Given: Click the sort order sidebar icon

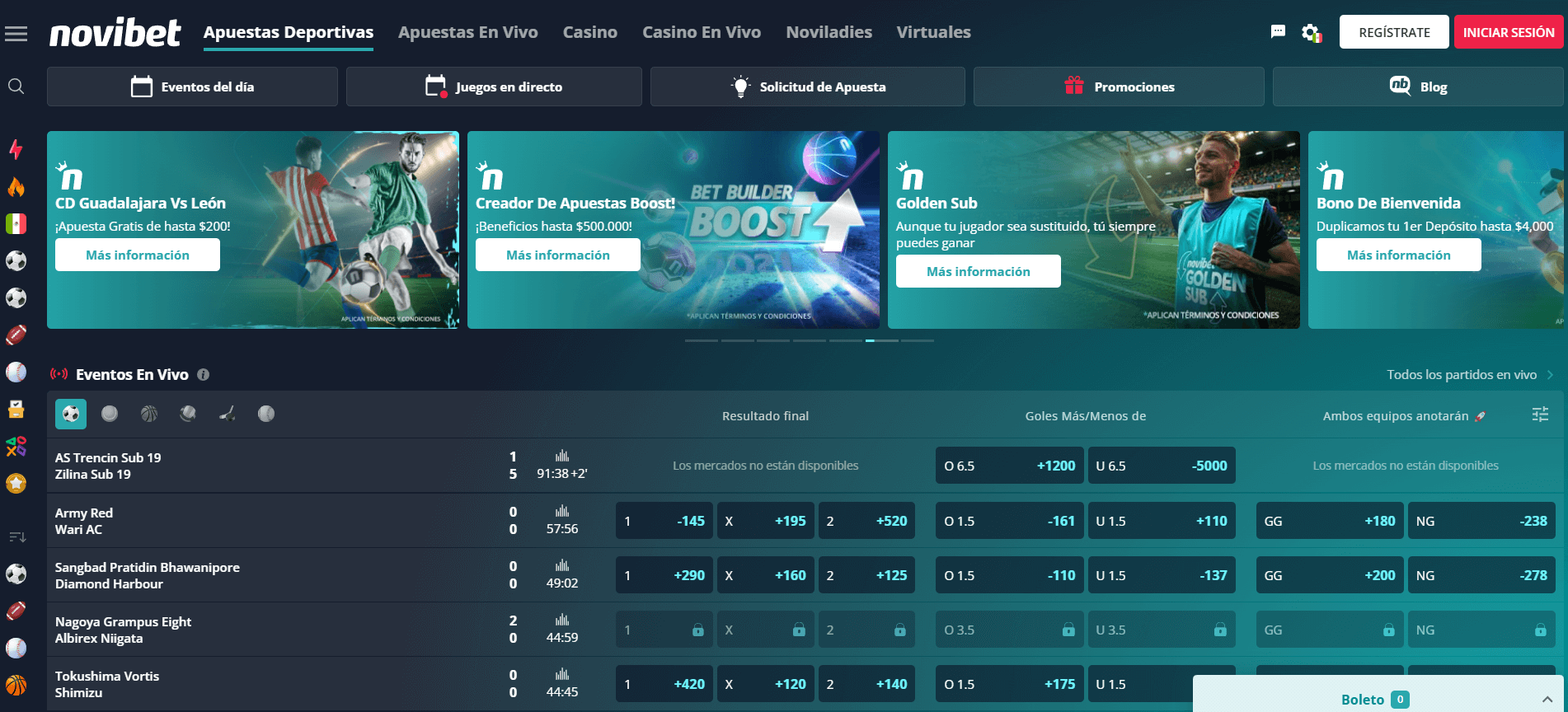Looking at the screenshot, I should 17,536.
